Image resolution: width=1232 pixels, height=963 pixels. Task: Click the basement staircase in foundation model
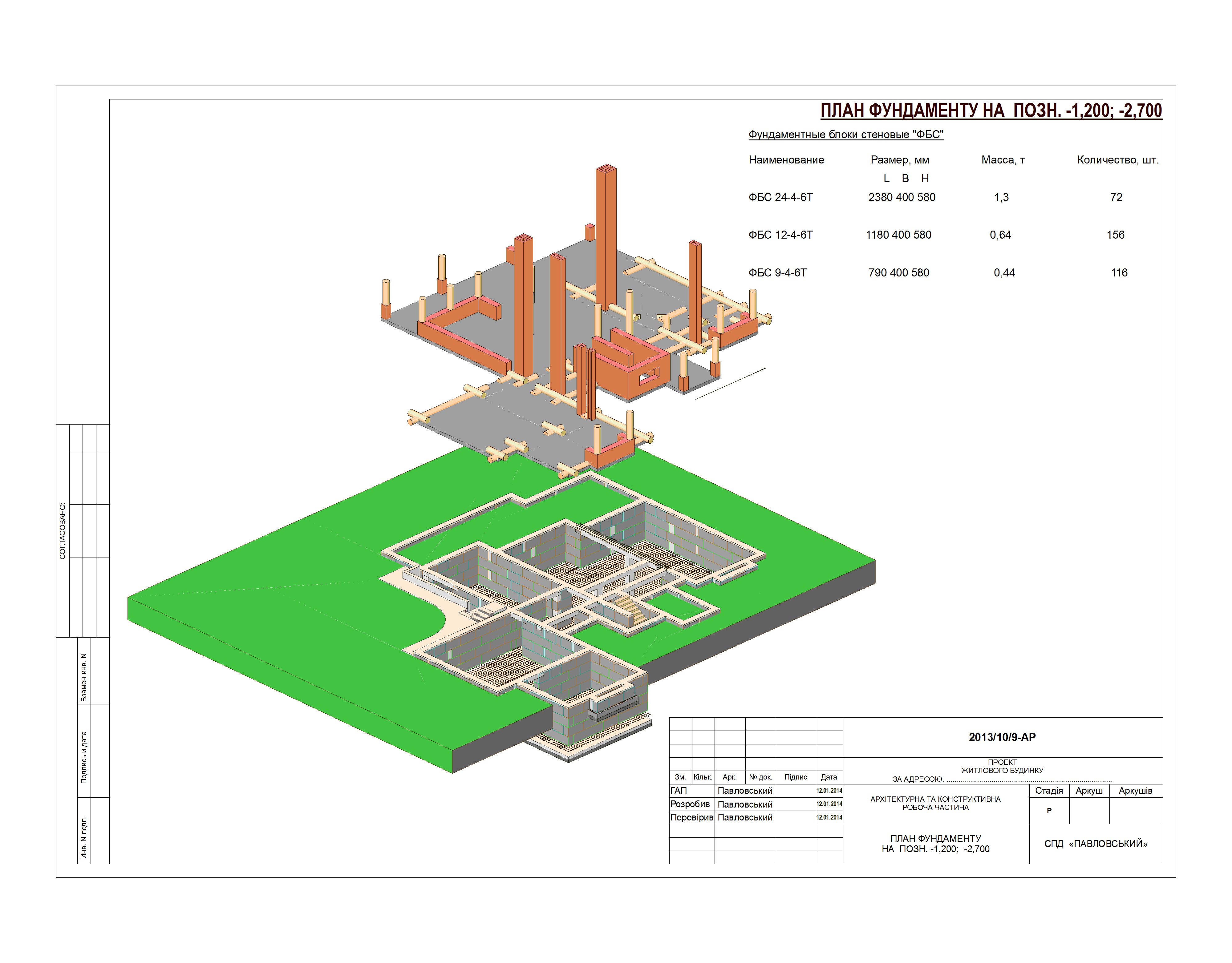pyautogui.click(x=630, y=611)
